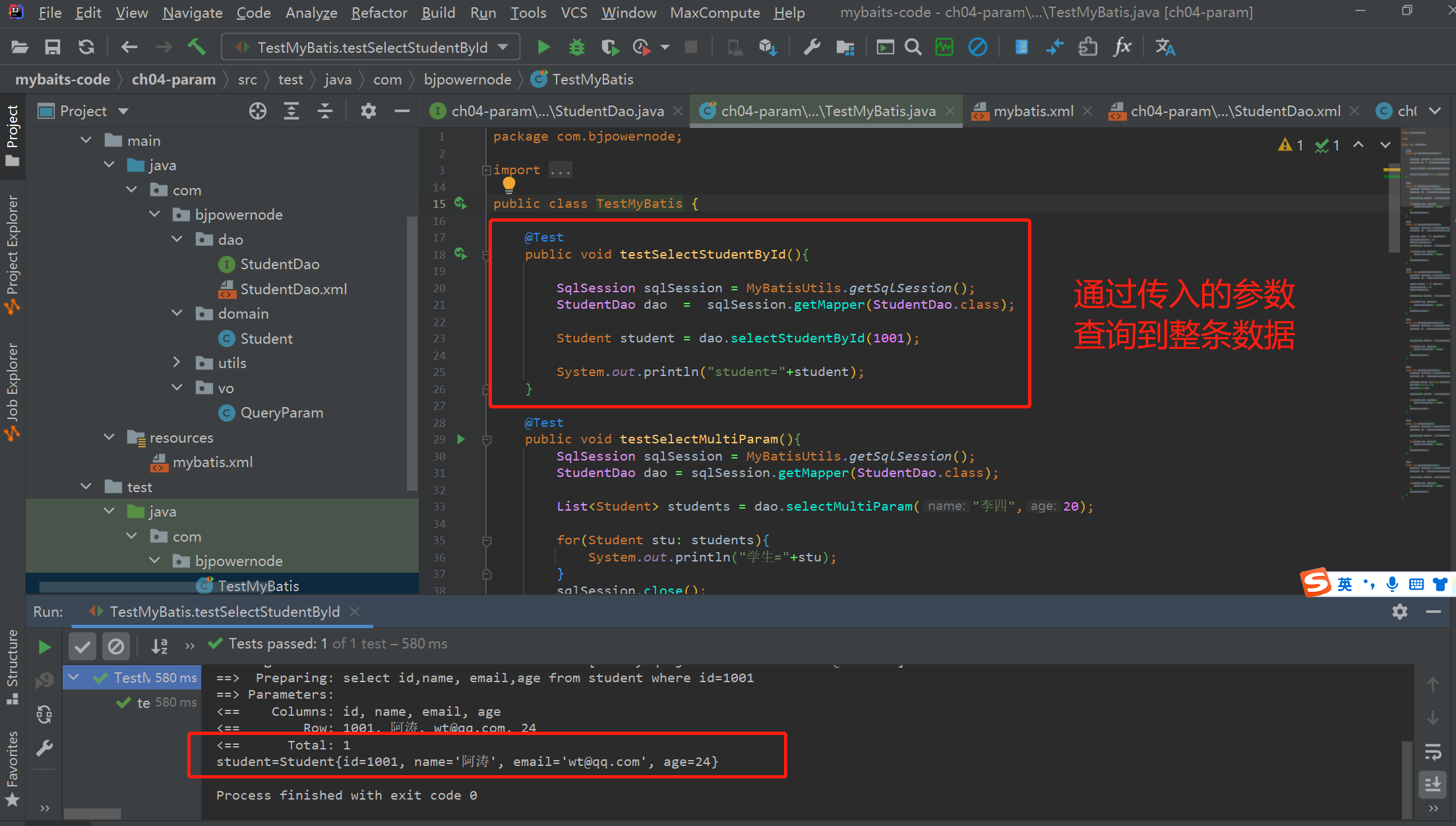Open the Refactor menu

click(x=379, y=13)
